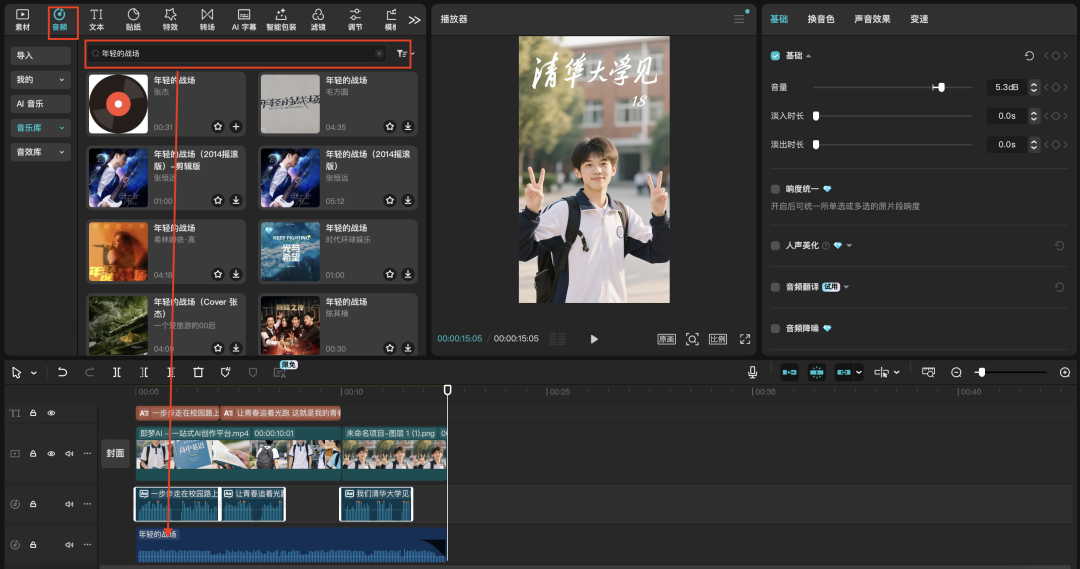This screenshot has width=1080, height=569.
Task: Preview the vinyl record thumbnail track
Action: point(118,104)
